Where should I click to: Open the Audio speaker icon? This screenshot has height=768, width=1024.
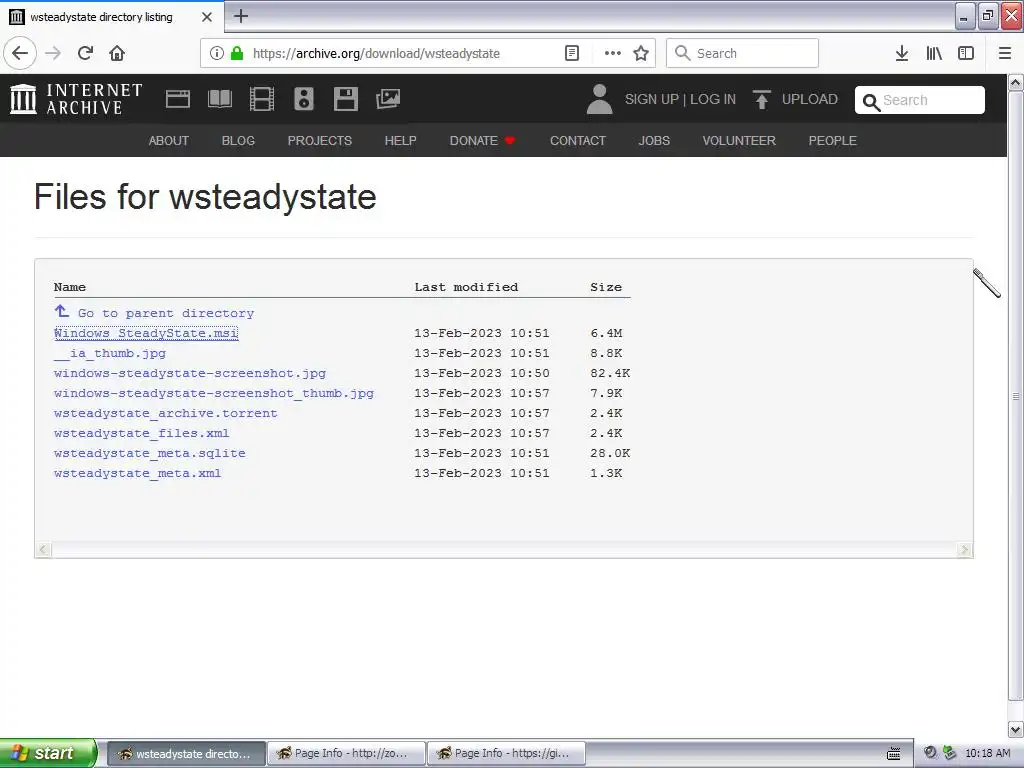[x=304, y=99]
